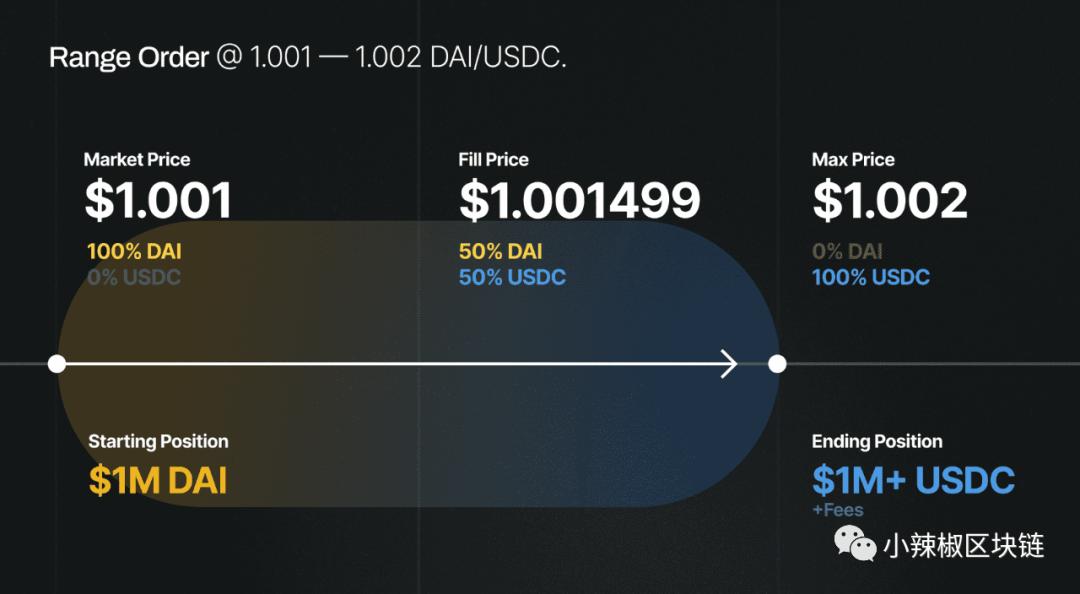Click the white arrowhead on the range line
Screen dimensions: 1080x594
pos(729,364)
